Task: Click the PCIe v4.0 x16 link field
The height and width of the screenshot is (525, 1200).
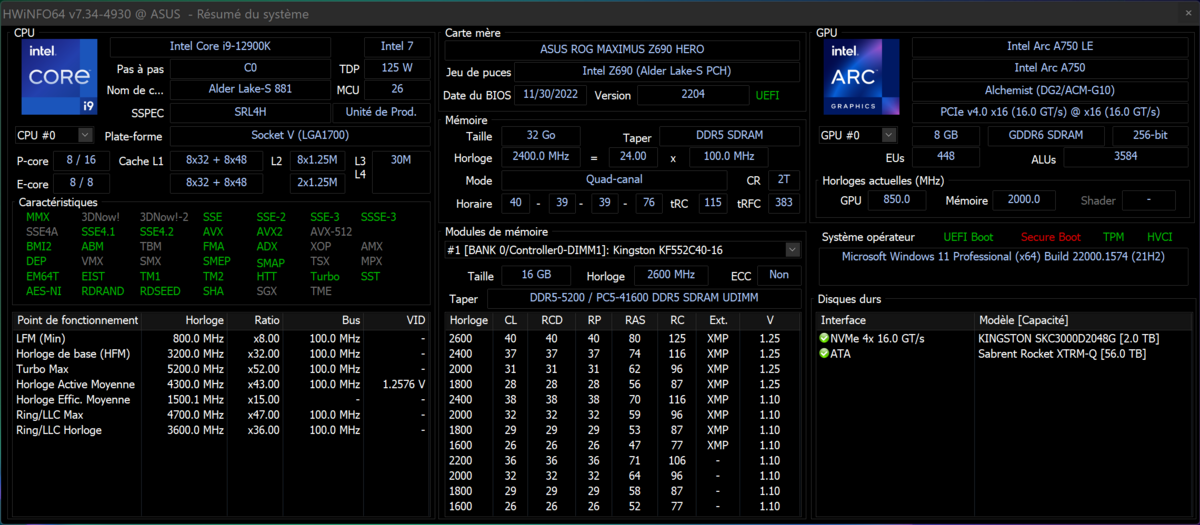Action: tap(1050, 111)
